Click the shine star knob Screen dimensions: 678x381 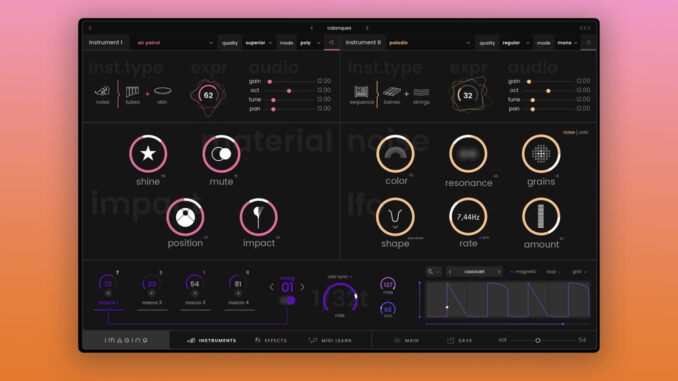point(148,154)
